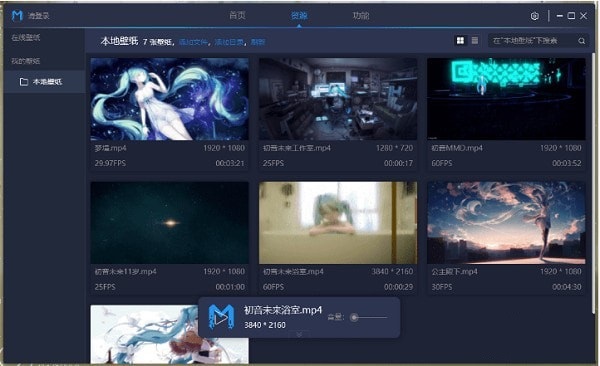Click the 00:00:29 duration text
The height and width of the screenshot is (366, 600).
[398, 287]
